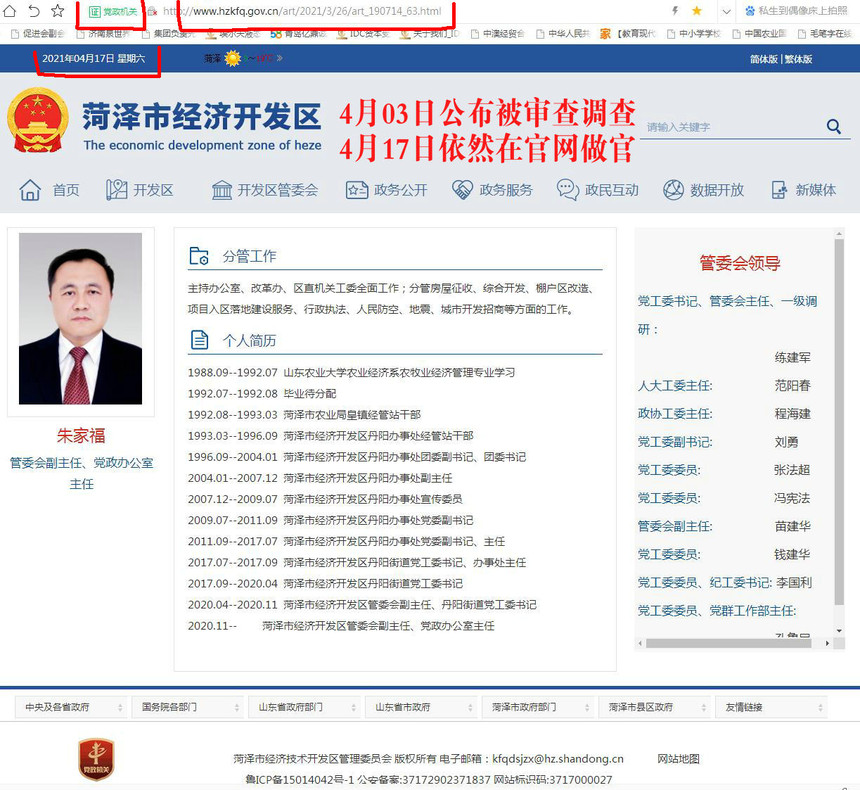Click the red 党政机关 shield badge in footer

coord(97,759)
